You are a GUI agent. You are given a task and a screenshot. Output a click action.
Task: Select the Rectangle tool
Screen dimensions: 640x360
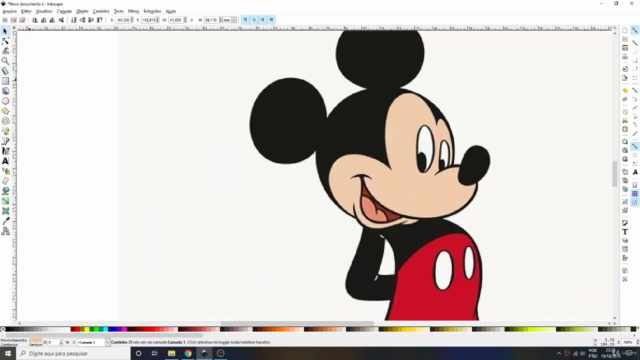point(5,81)
